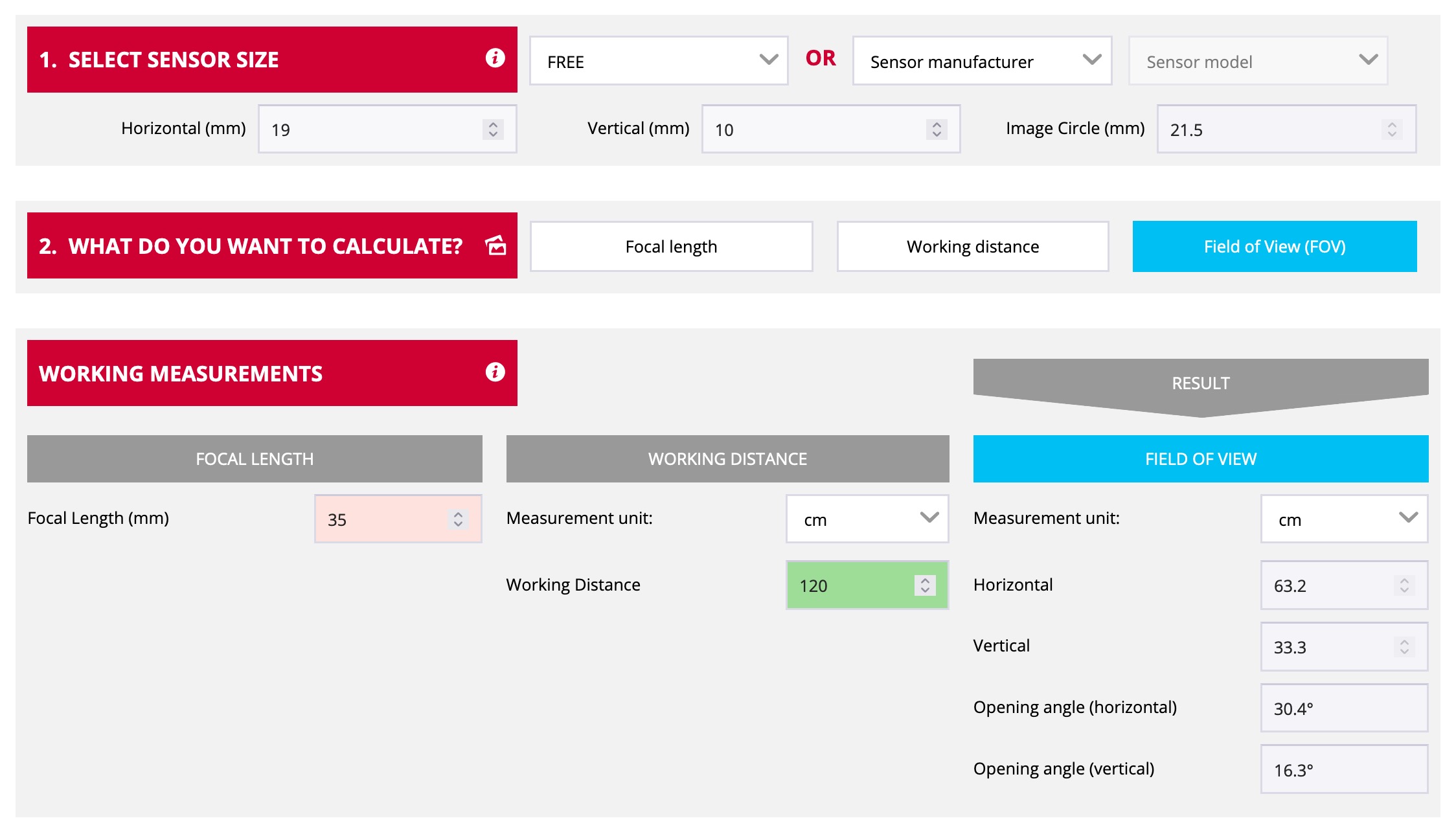Click the Vertical (mm) sensor input field
This screenshot has width=1456, height=838.
pos(831,129)
